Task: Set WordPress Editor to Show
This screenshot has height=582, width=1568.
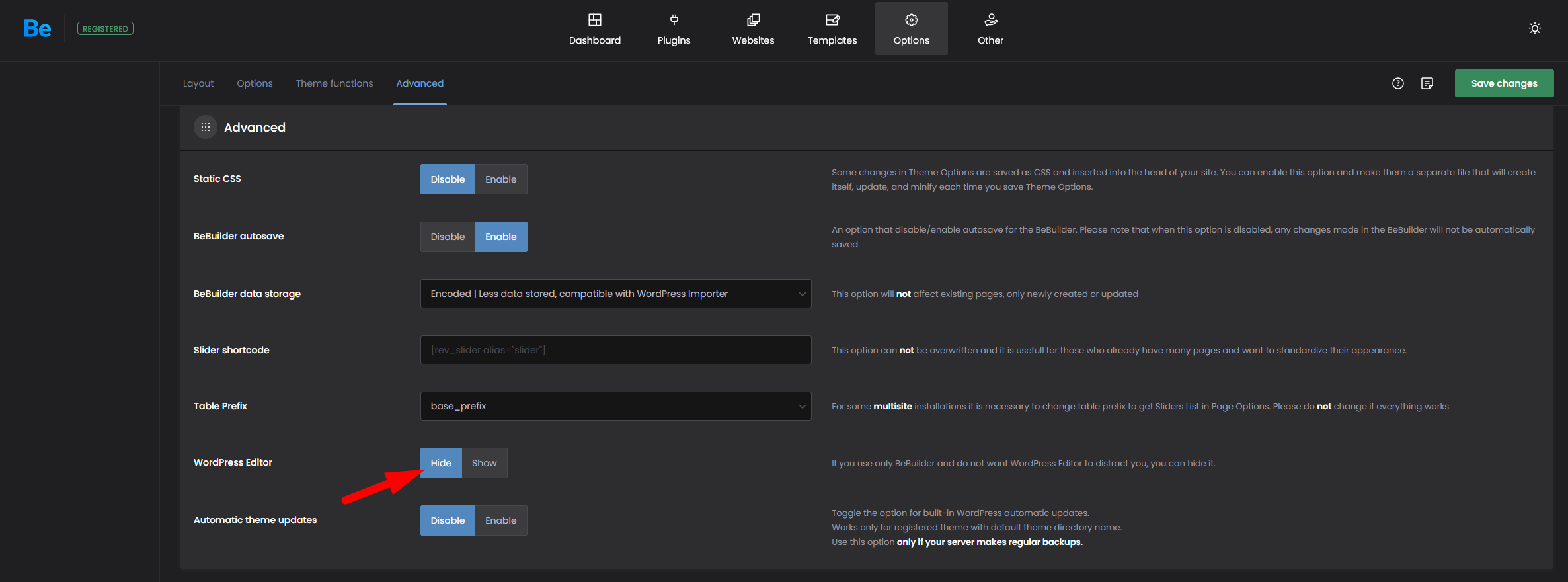Action: pyautogui.click(x=485, y=463)
